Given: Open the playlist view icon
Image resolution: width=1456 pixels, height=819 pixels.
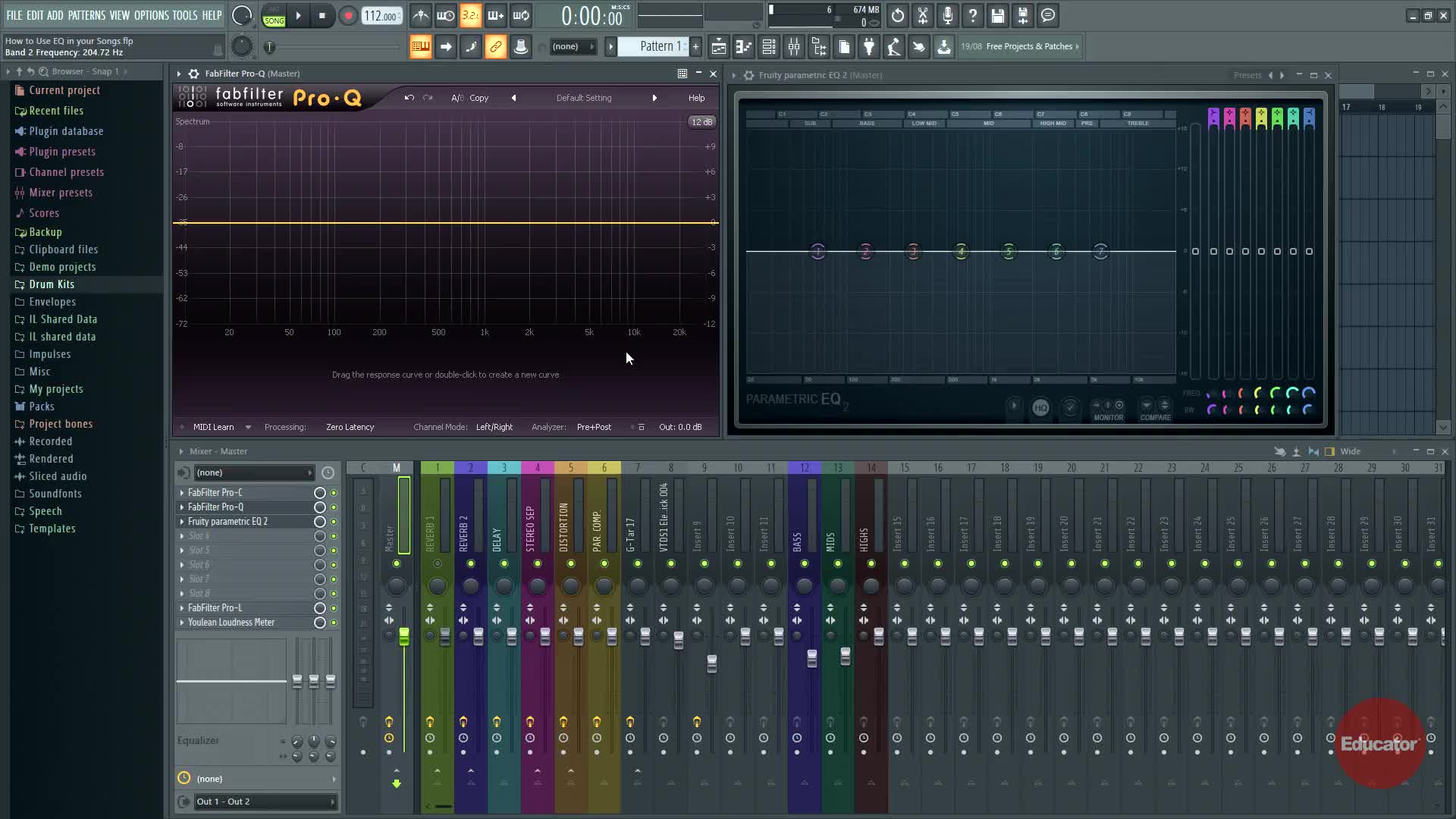Looking at the screenshot, I should click(x=718, y=47).
